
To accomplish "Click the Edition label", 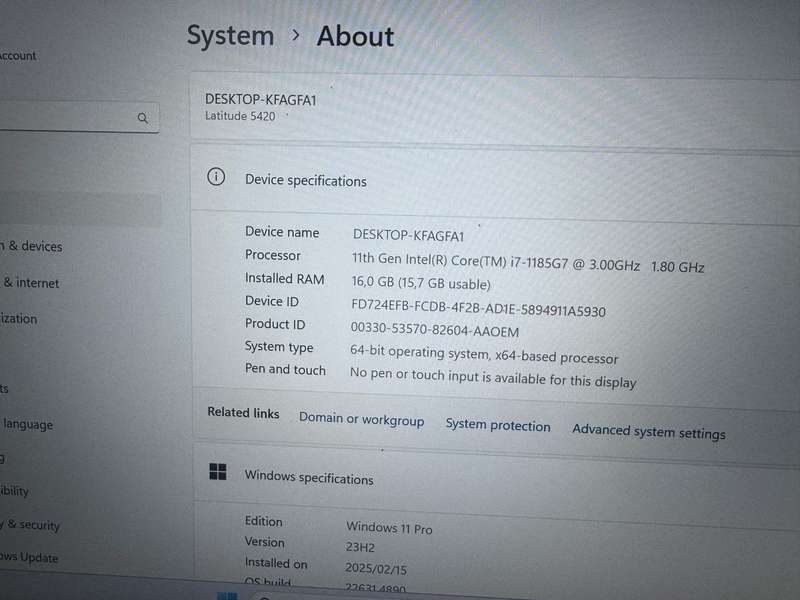I will [263, 521].
